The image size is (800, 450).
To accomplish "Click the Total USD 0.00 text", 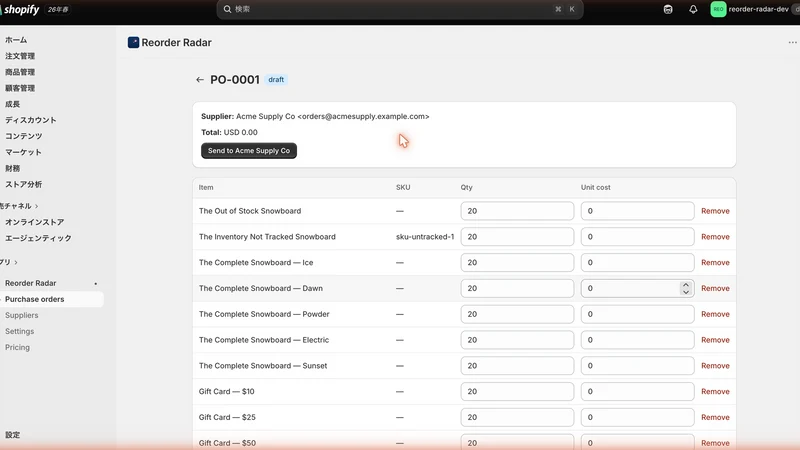I will pos(229,132).
